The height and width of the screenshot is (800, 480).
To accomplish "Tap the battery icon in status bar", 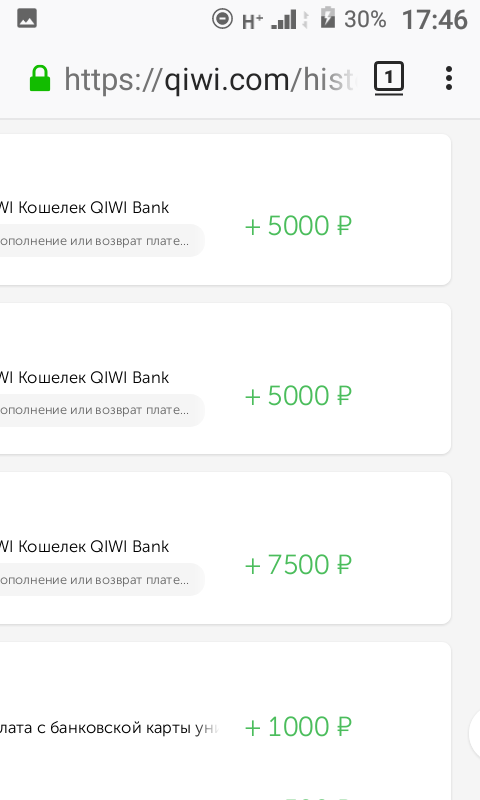I will point(327,18).
